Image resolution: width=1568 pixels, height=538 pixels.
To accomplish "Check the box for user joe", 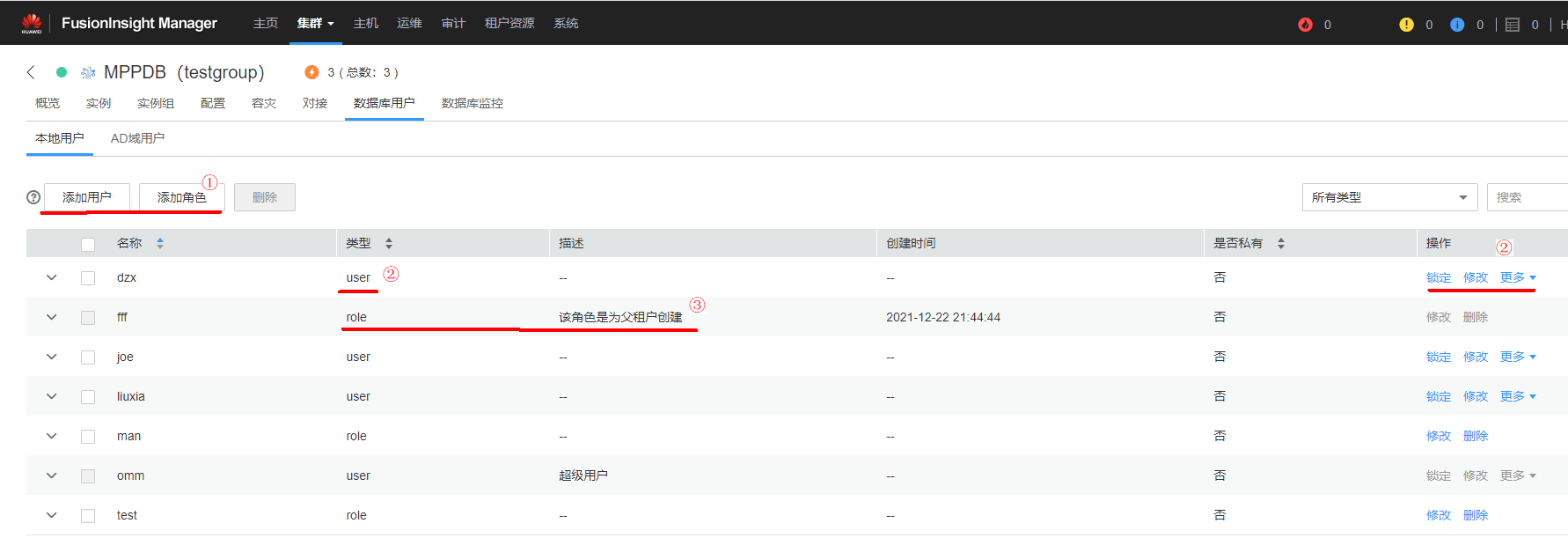I will point(88,357).
